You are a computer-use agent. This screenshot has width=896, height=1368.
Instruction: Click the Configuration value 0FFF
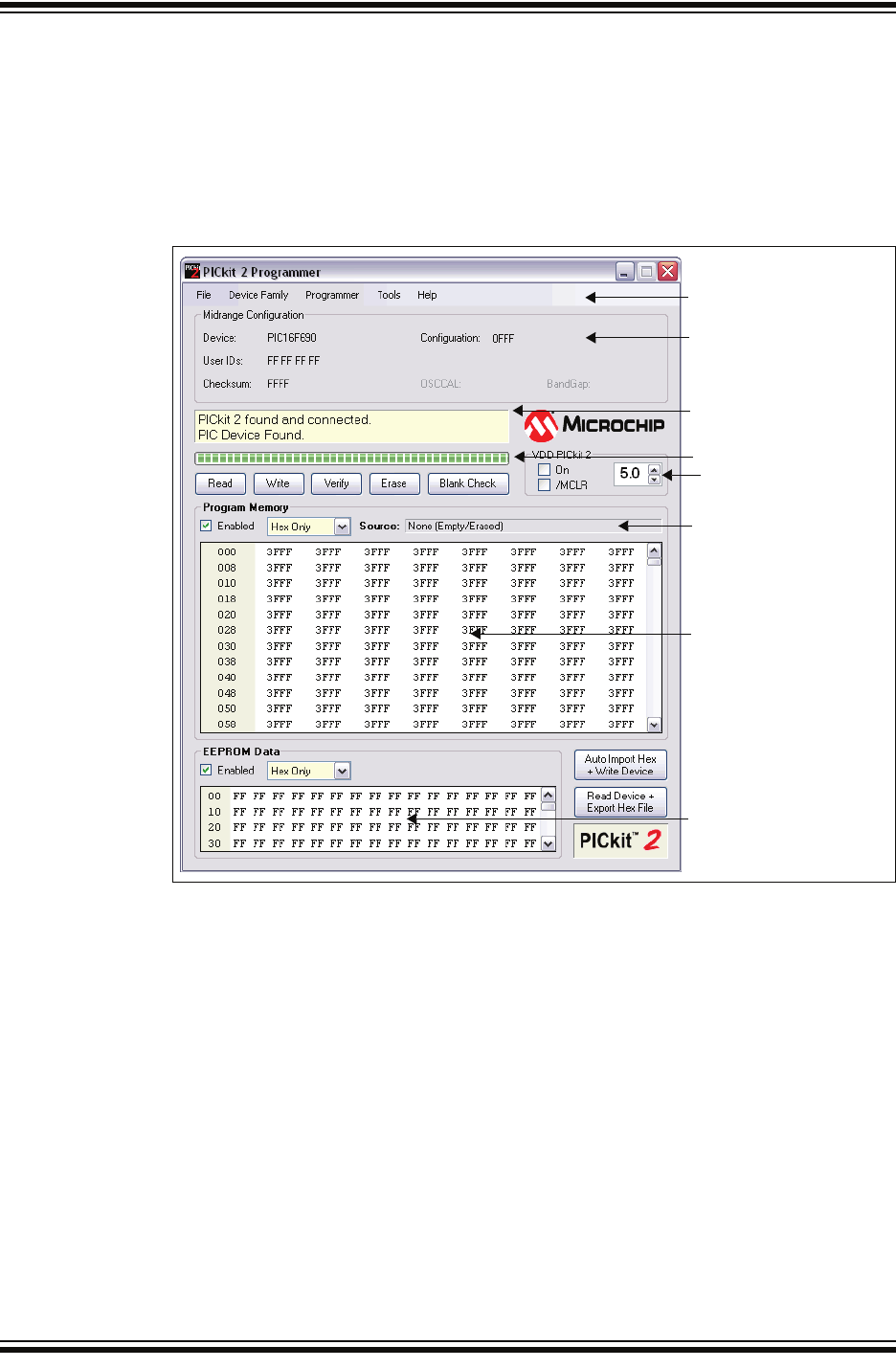tap(504, 338)
